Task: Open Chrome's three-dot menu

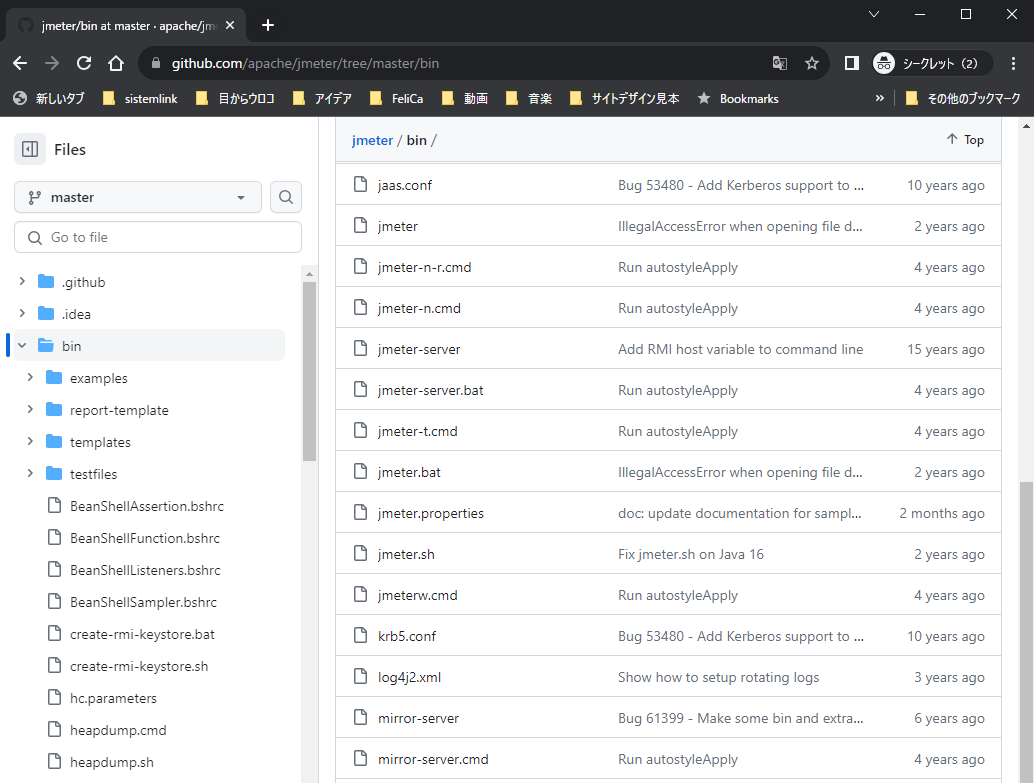Action: [x=1013, y=63]
